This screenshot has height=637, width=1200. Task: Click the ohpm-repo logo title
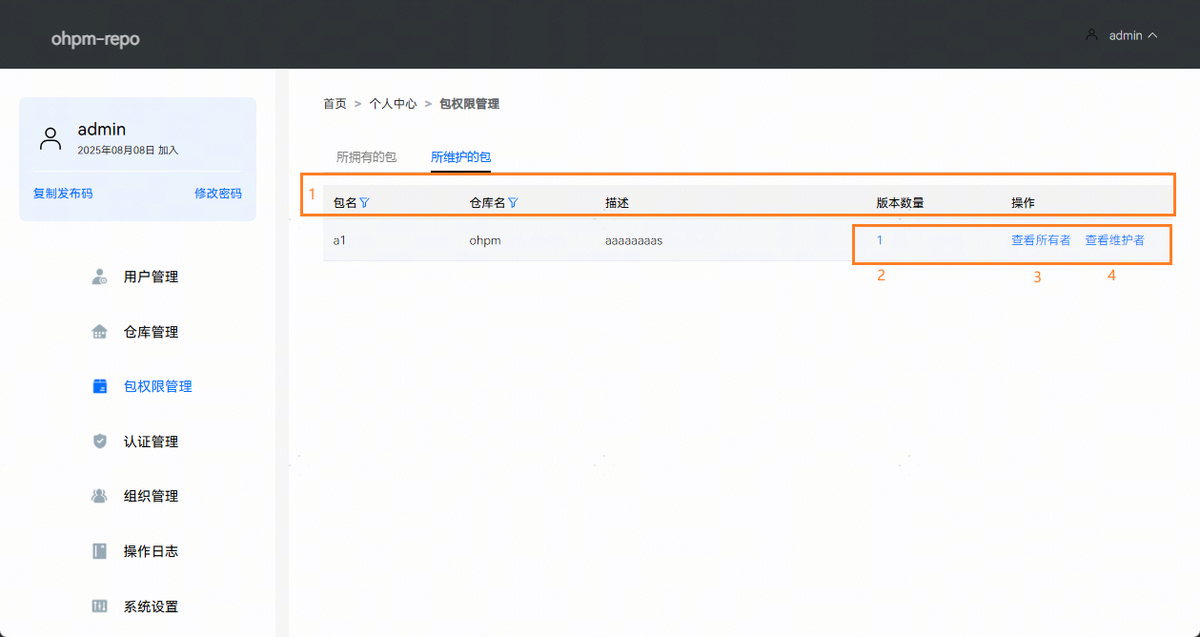click(x=95, y=39)
